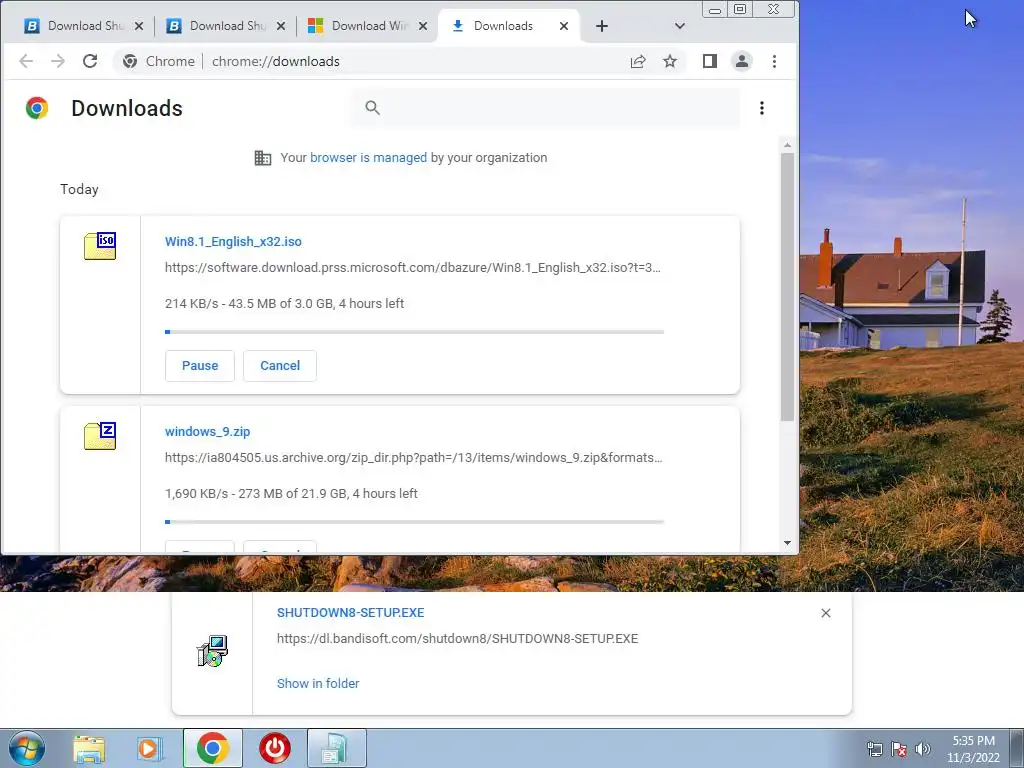
Task: Click the downloads list scrollbar thumb
Action: 788,287
